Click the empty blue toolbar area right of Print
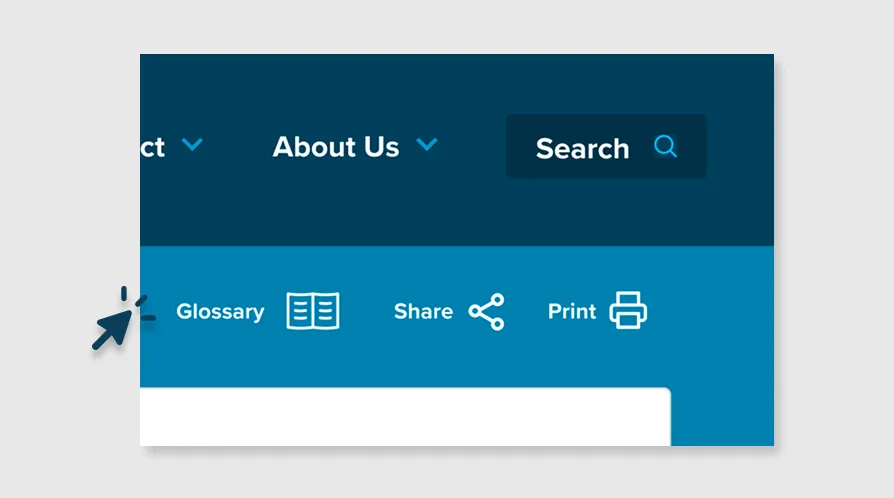The image size is (894, 498). (x=713, y=311)
